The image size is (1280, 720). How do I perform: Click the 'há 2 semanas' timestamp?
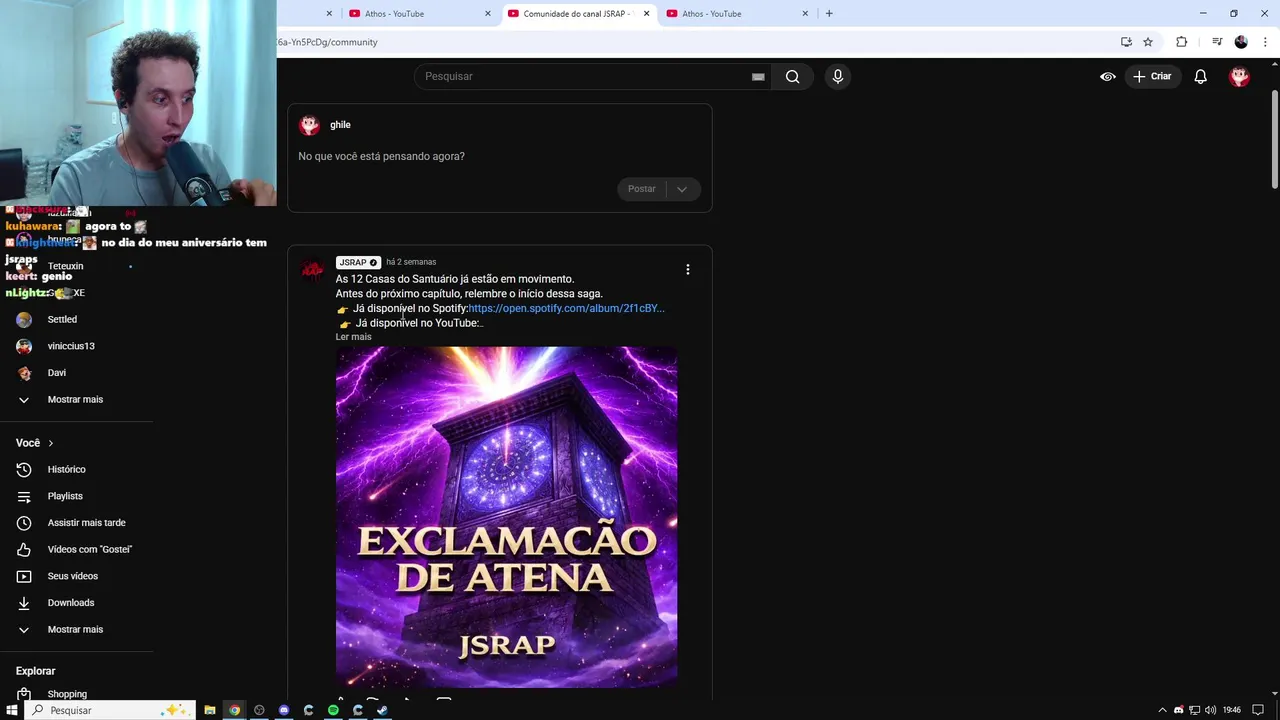coord(411,262)
